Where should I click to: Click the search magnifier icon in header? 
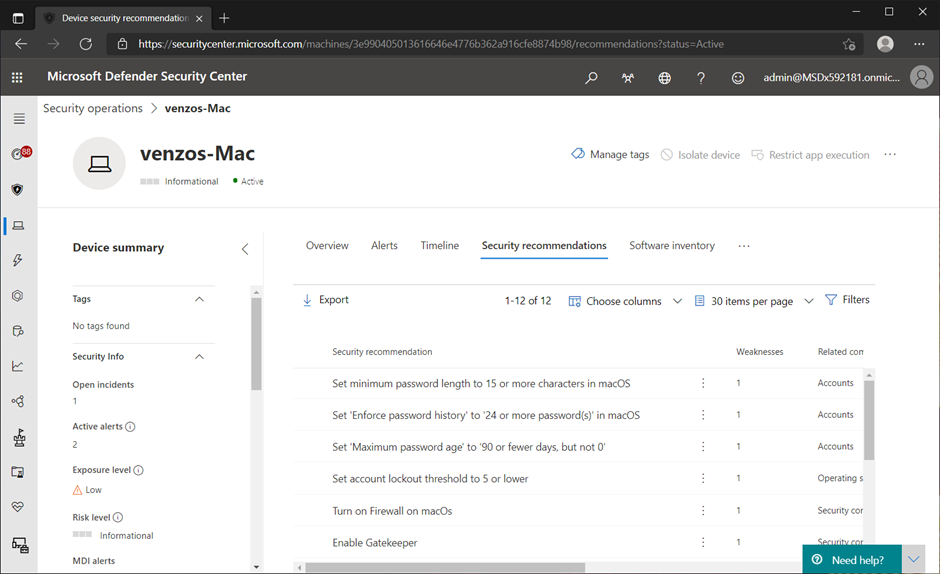pyautogui.click(x=591, y=77)
